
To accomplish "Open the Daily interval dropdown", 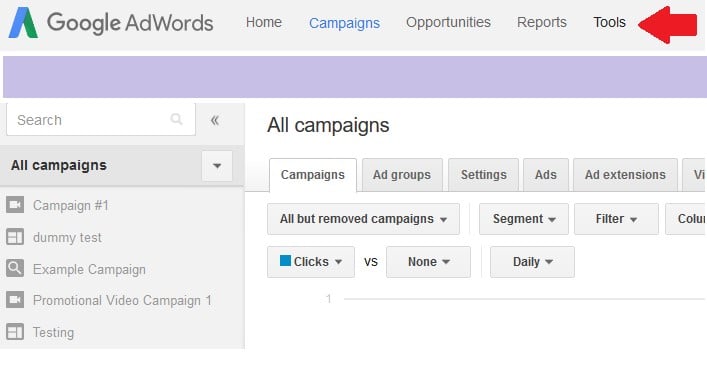I will click(x=532, y=261).
